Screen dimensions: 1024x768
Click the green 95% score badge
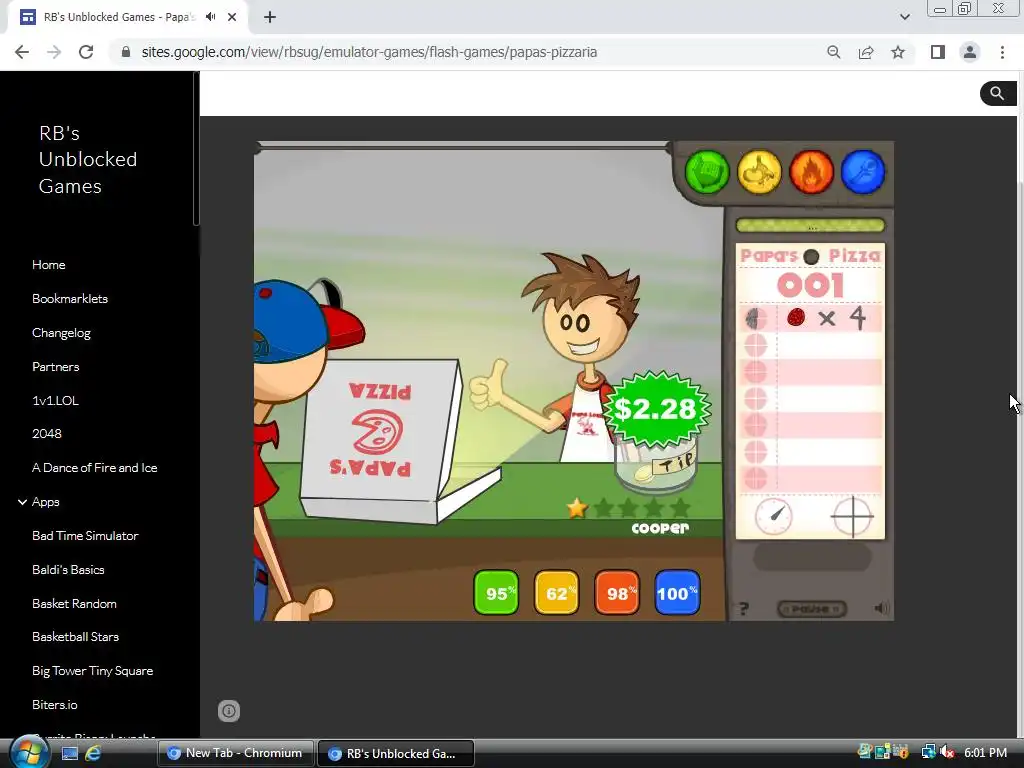tap(496, 593)
